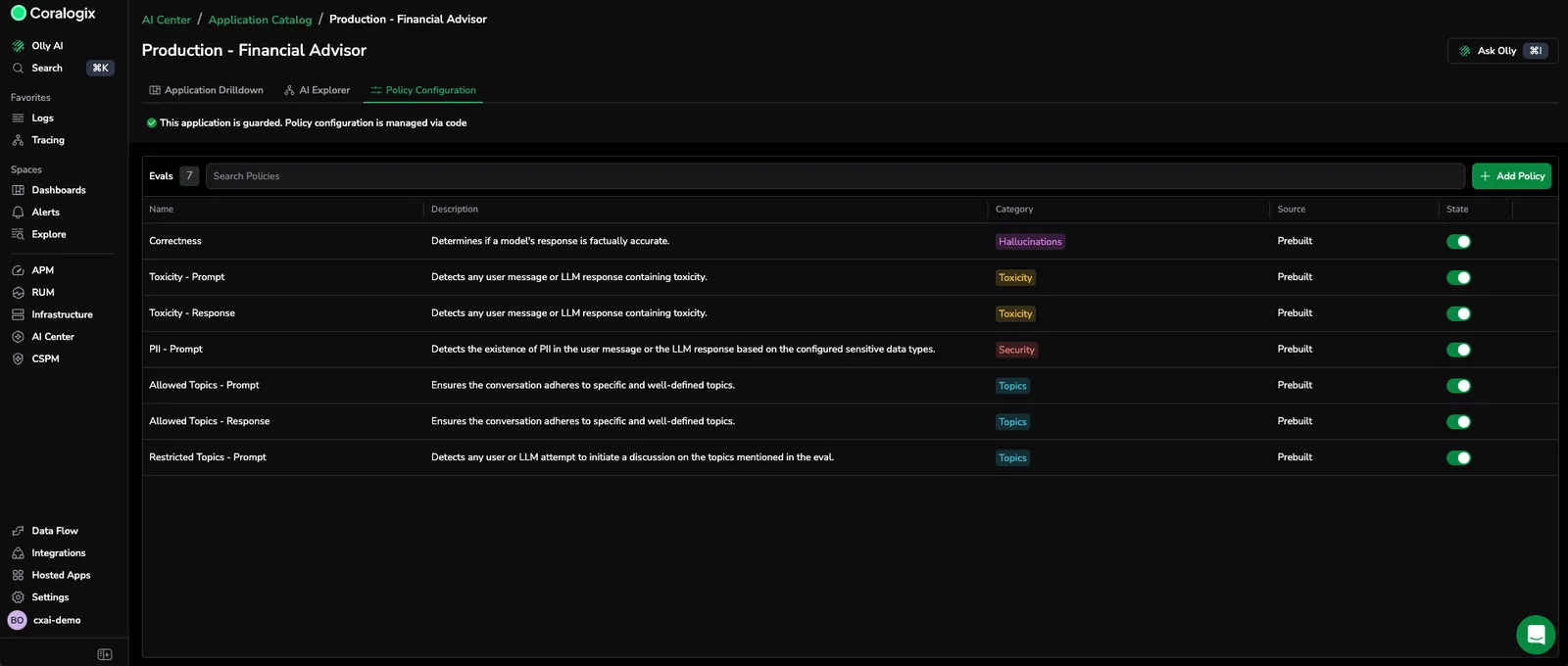The height and width of the screenshot is (666, 1568).
Task: Click the Search magnifier icon in sidebar
Action: click(x=18, y=69)
